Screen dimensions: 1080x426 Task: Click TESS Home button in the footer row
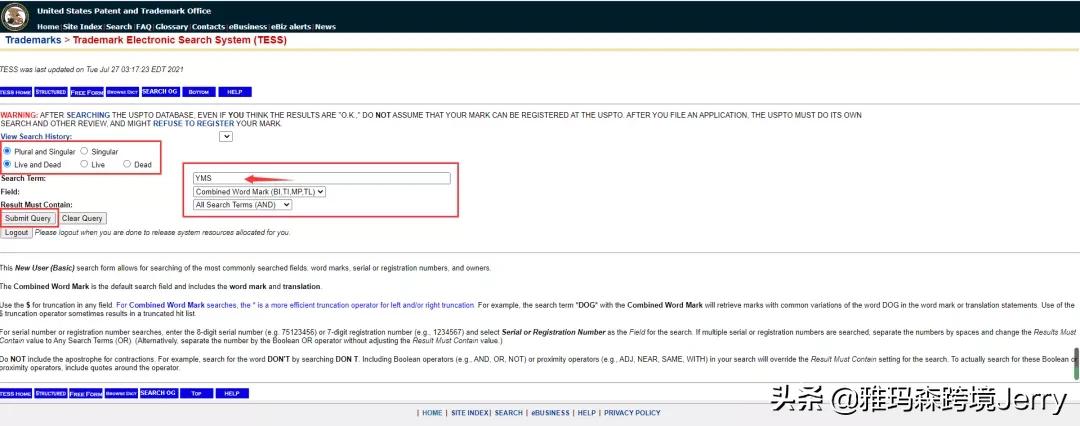point(15,393)
